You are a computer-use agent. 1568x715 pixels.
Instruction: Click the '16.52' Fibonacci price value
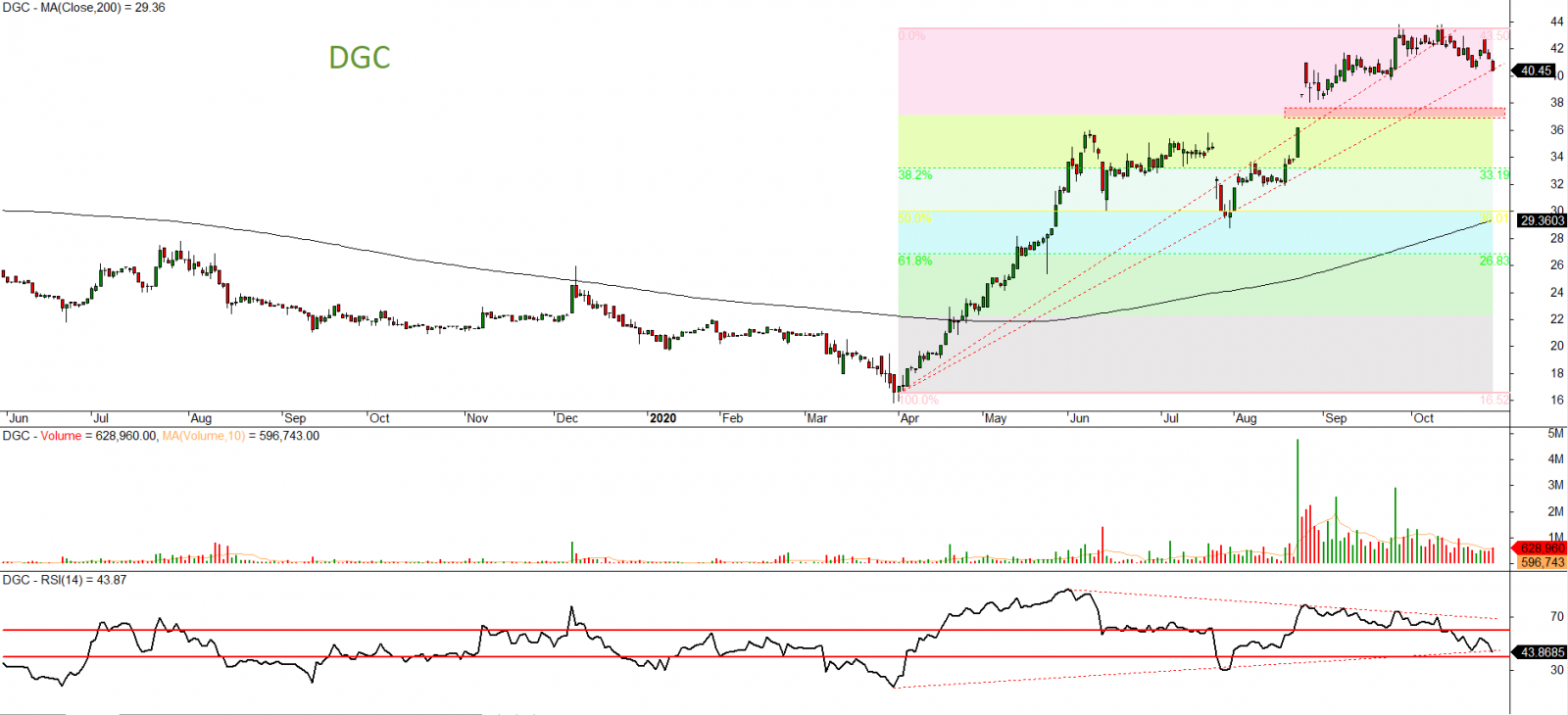point(1494,400)
